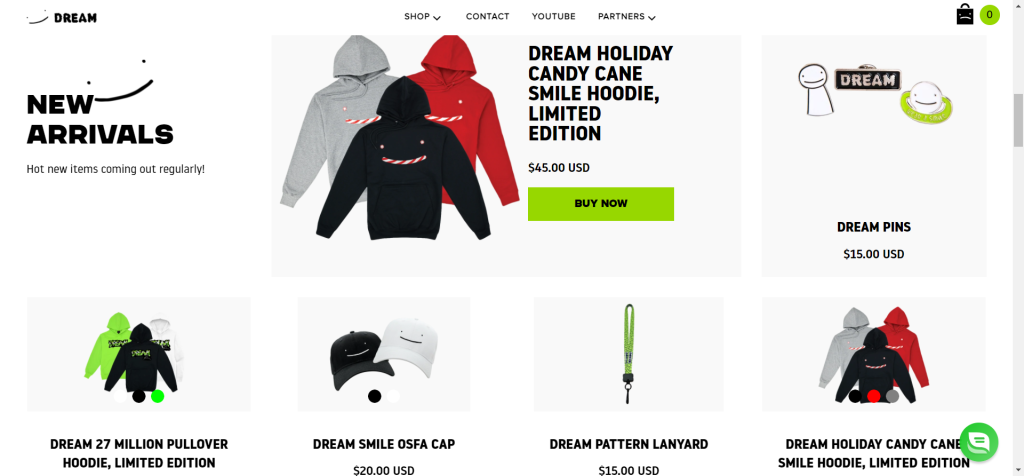Select green swatch on 27 Million hoodie
1024x476 pixels.
pyautogui.click(x=157, y=396)
